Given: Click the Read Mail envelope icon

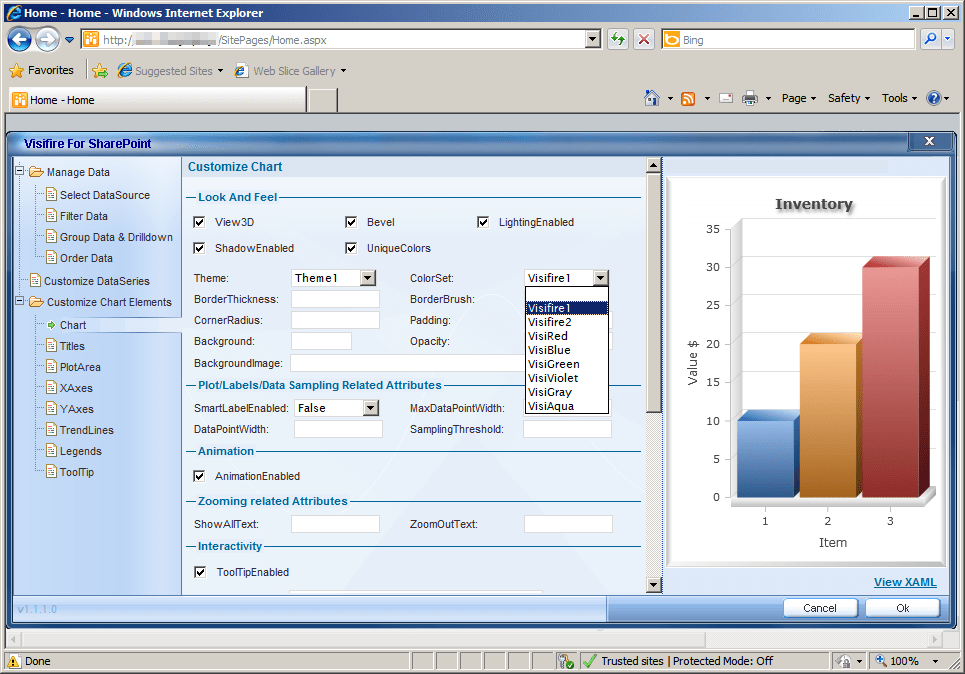Looking at the screenshot, I should (x=725, y=97).
